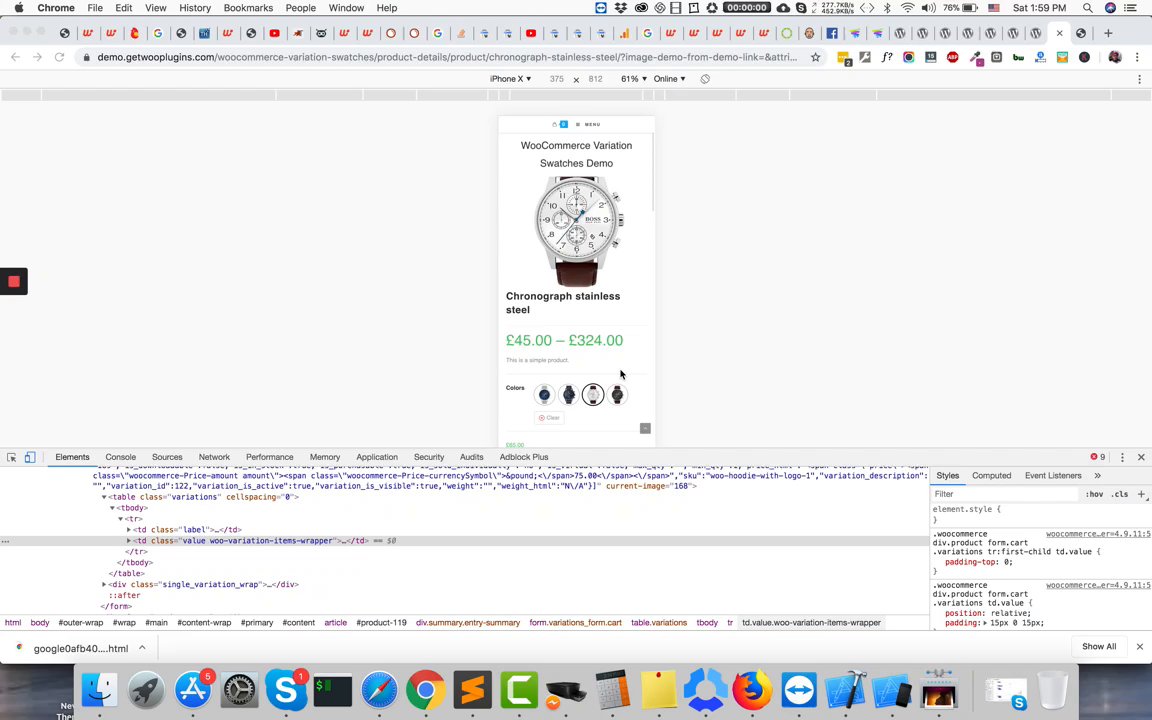Click the rotate device orientation icon
1152x720 pixels.
tap(705, 79)
